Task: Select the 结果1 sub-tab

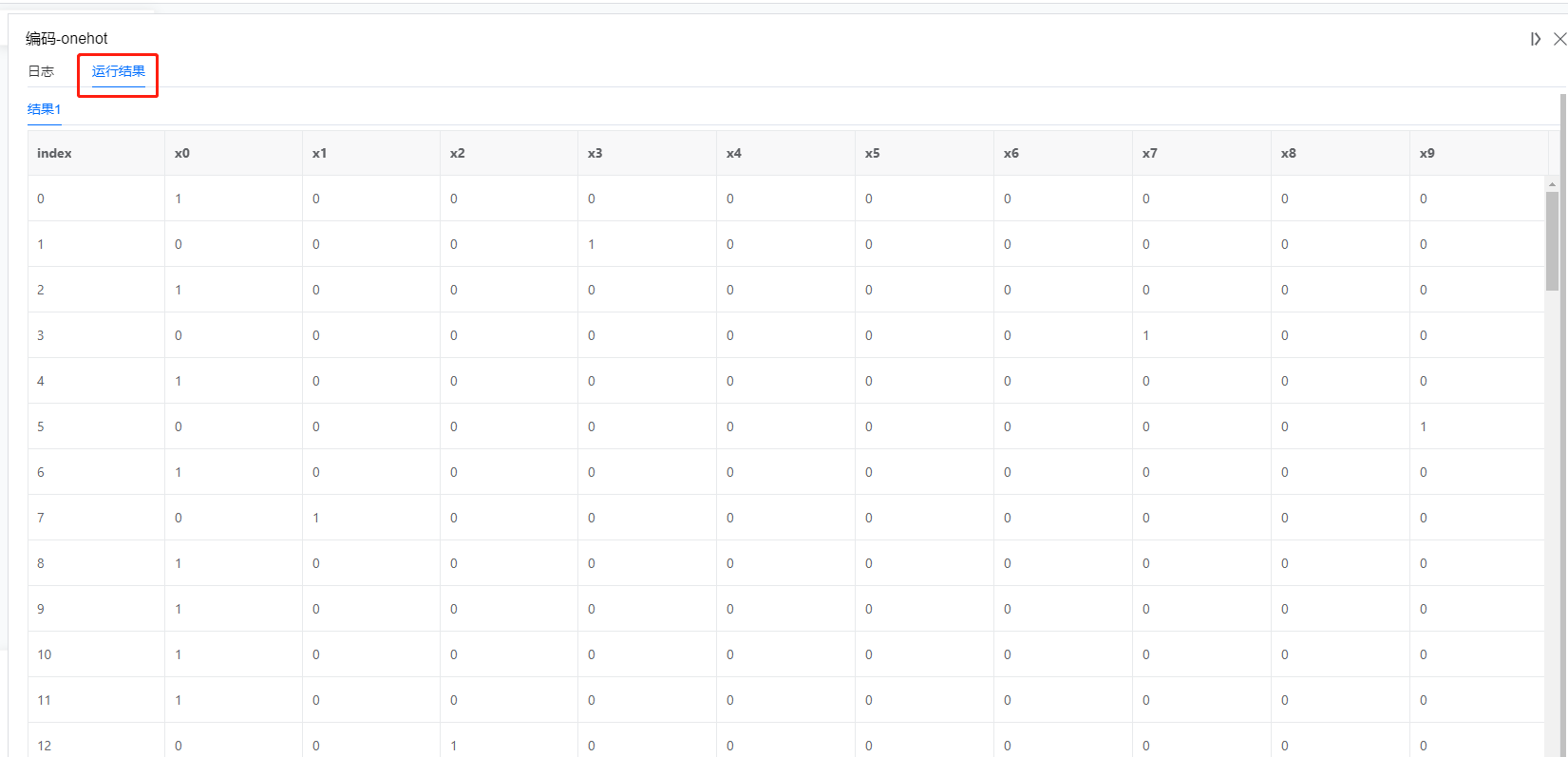Action: click(44, 109)
